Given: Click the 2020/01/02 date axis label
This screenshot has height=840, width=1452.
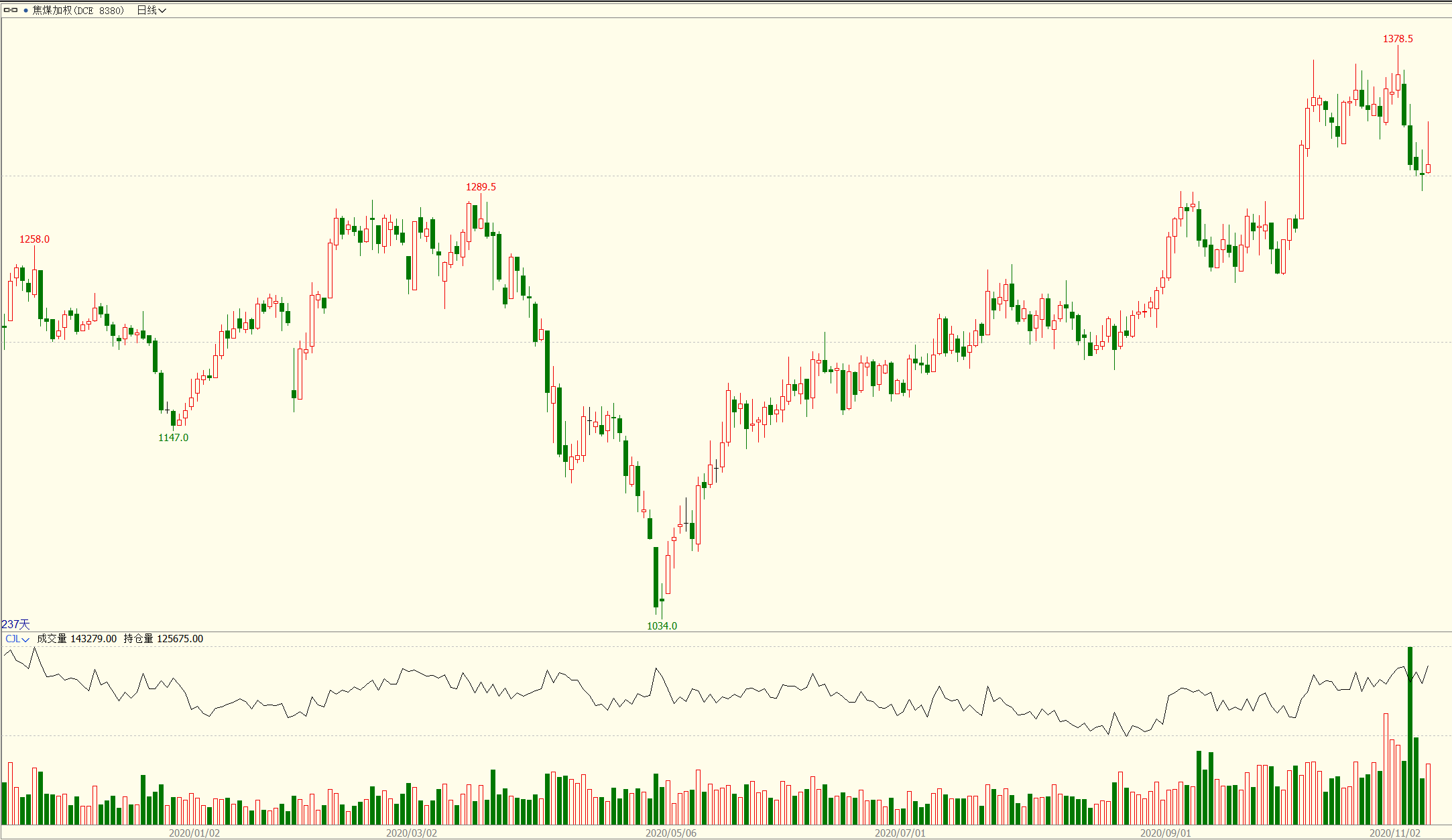Looking at the screenshot, I should 194,833.
